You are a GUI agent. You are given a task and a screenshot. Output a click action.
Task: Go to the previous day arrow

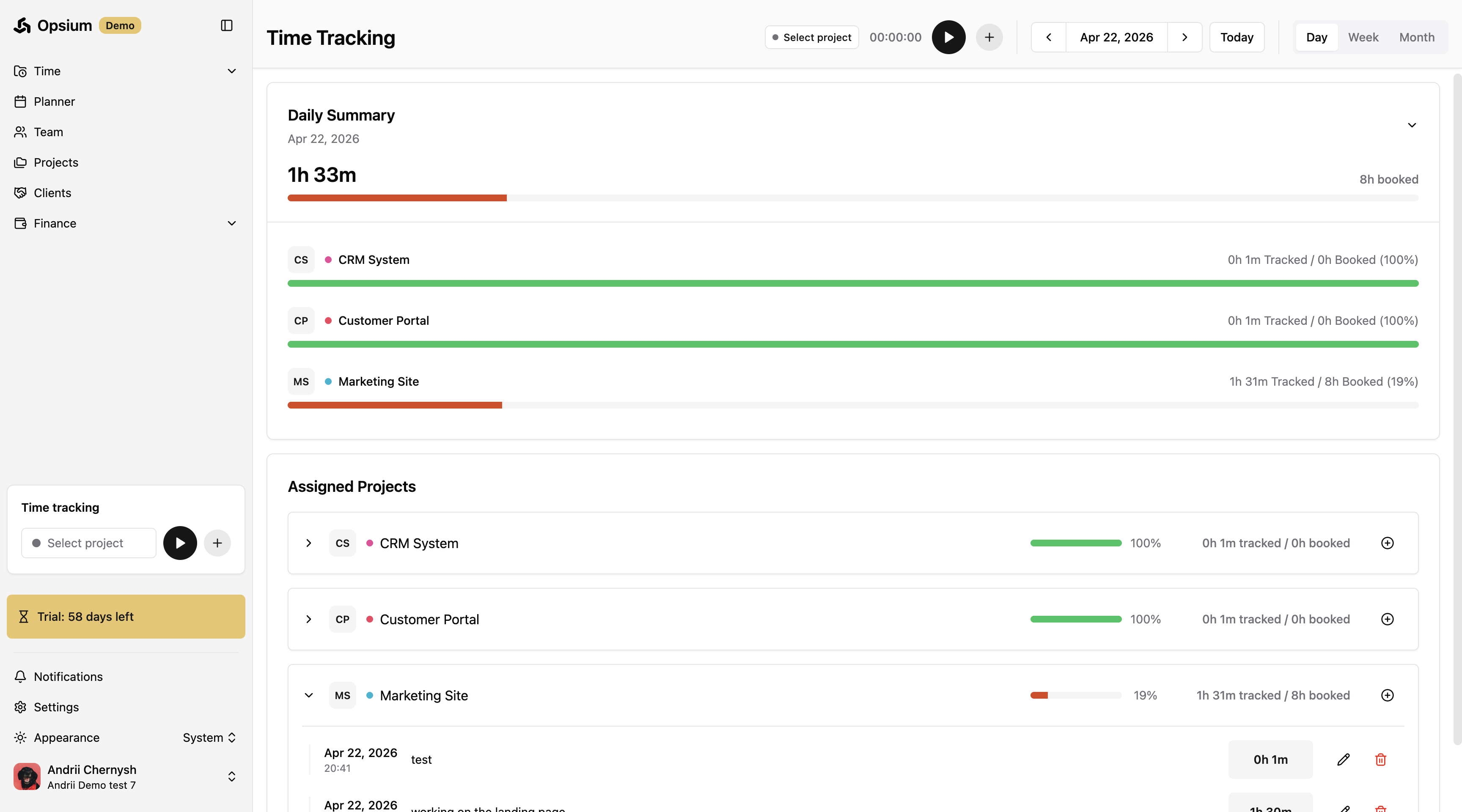coord(1048,38)
